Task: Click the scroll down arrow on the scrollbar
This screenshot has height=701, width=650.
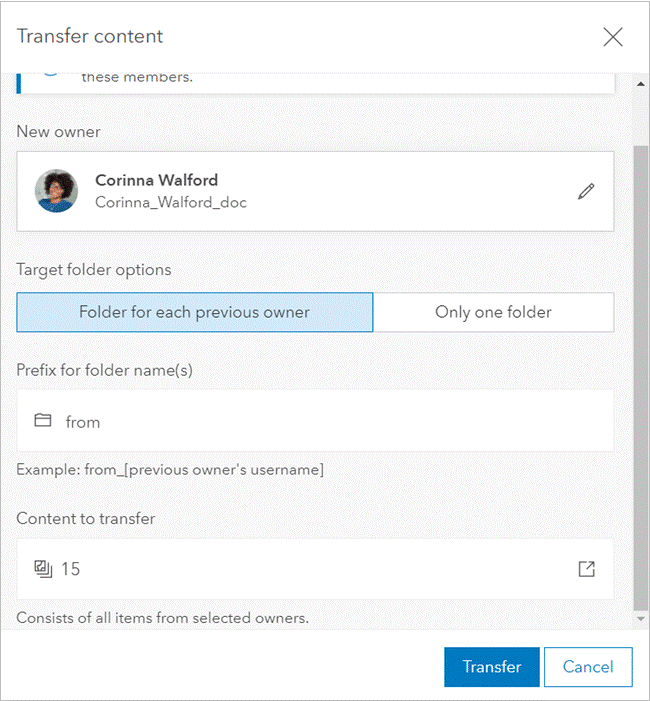Action: point(641,620)
